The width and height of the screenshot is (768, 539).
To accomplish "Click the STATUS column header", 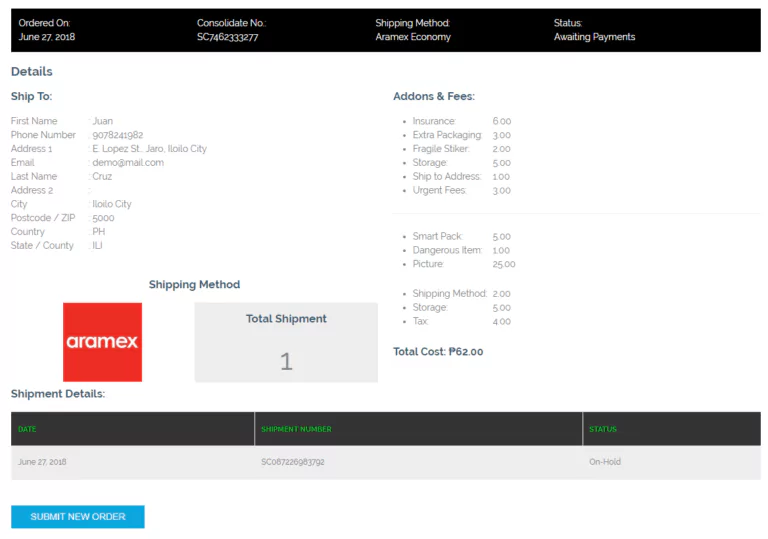I will pos(603,429).
